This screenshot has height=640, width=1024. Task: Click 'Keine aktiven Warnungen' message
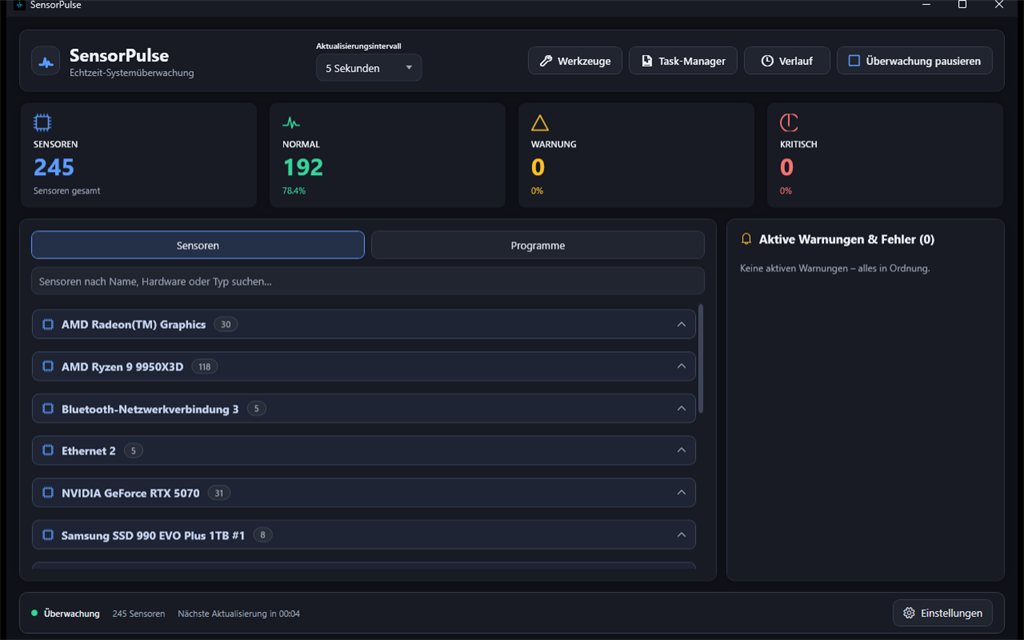(x=835, y=268)
